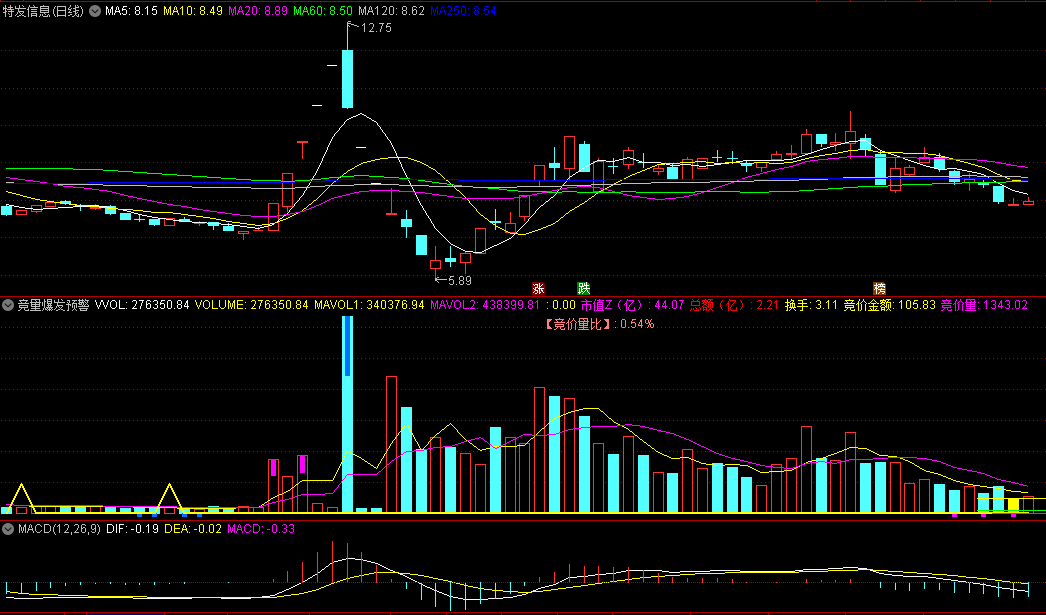
Task: Click the 竞价金额: 105.83 value
Action: [x=889, y=305]
